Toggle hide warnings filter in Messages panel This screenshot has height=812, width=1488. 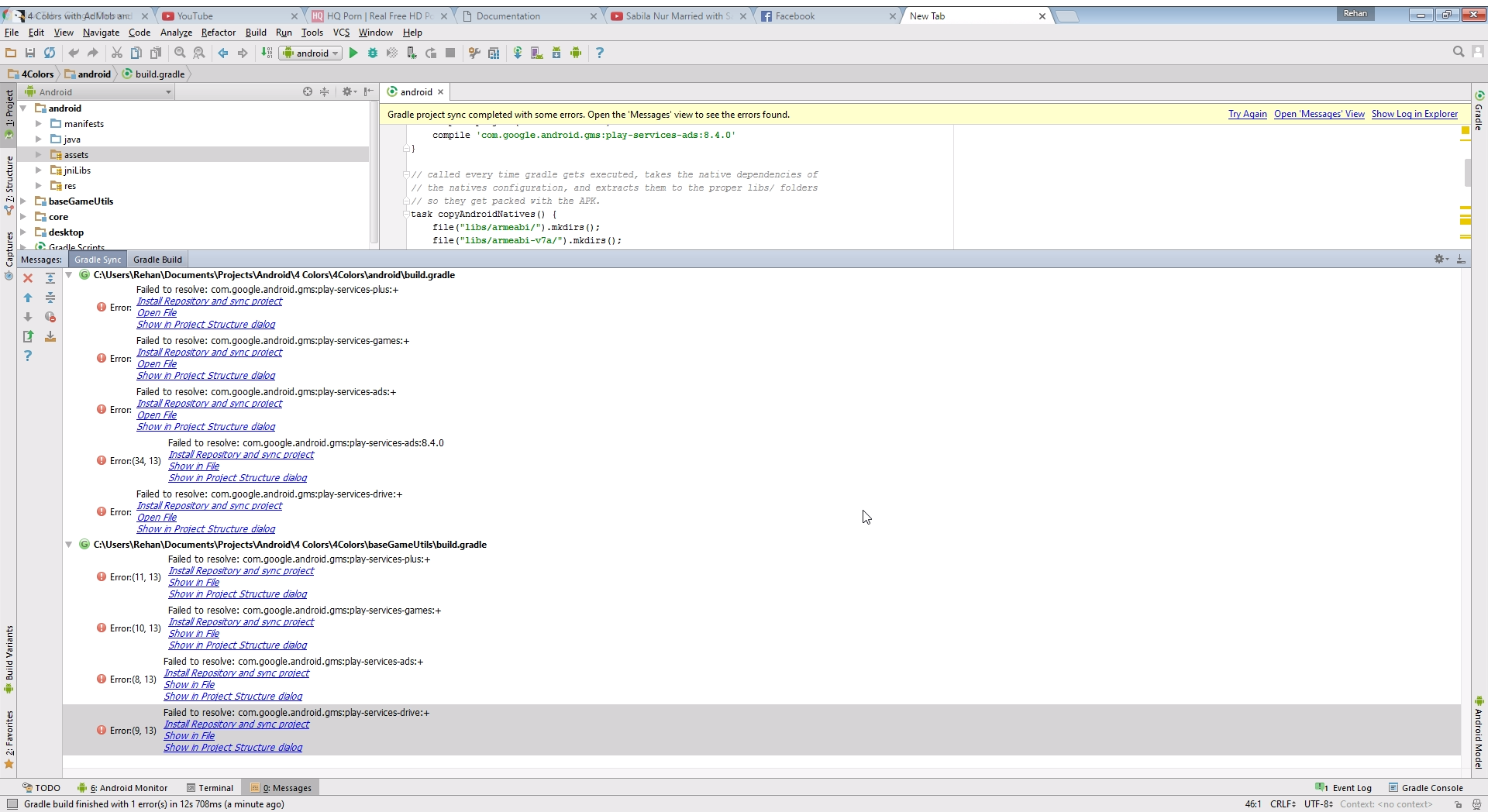[50, 317]
